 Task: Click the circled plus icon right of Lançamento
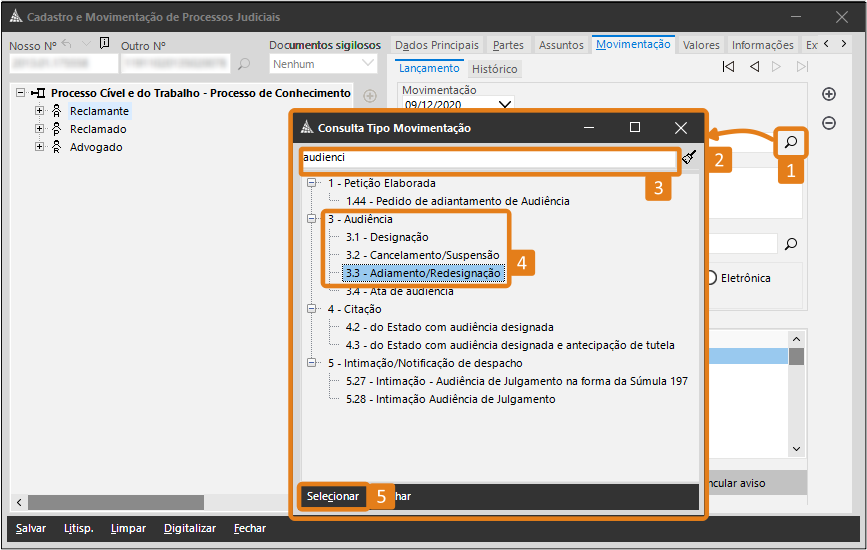(x=828, y=94)
